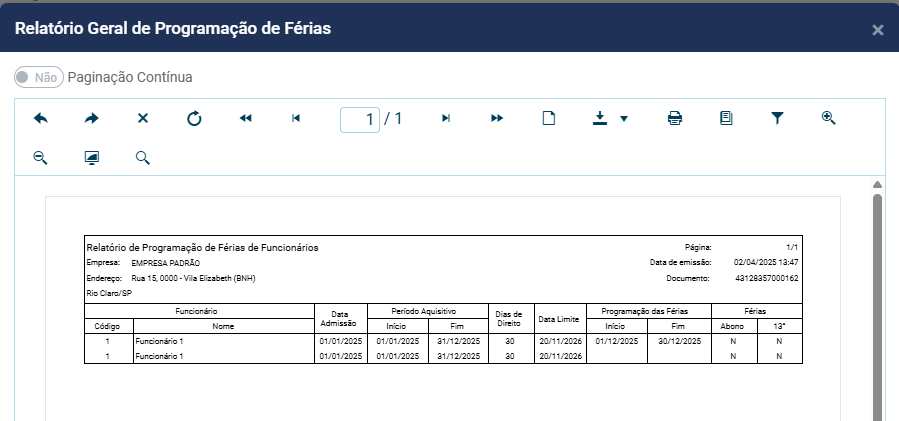The width and height of the screenshot is (899, 421).
Task: Zoom out of the report
Action: click(41, 158)
